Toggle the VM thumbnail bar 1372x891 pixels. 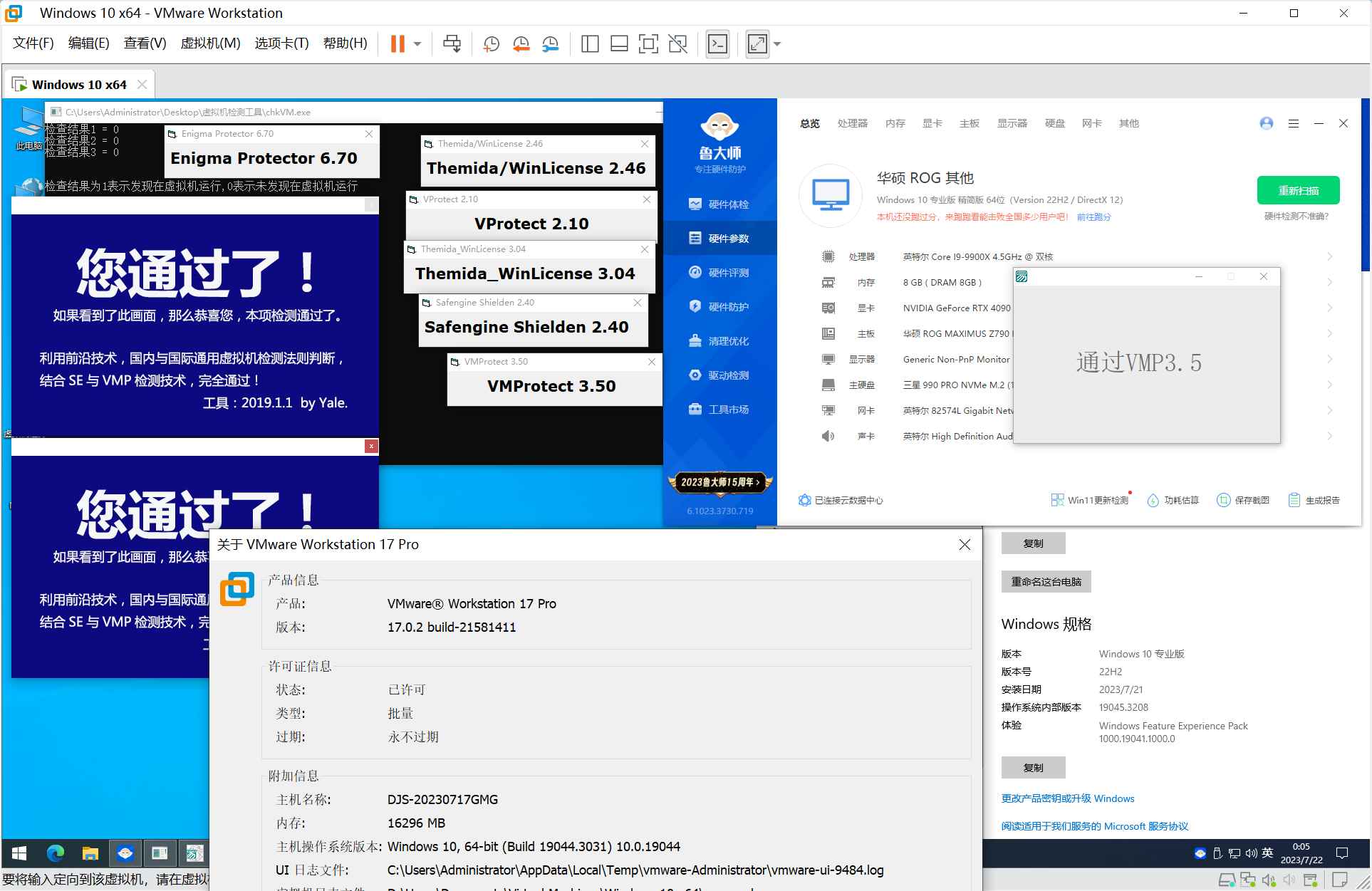click(x=619, y=43)
